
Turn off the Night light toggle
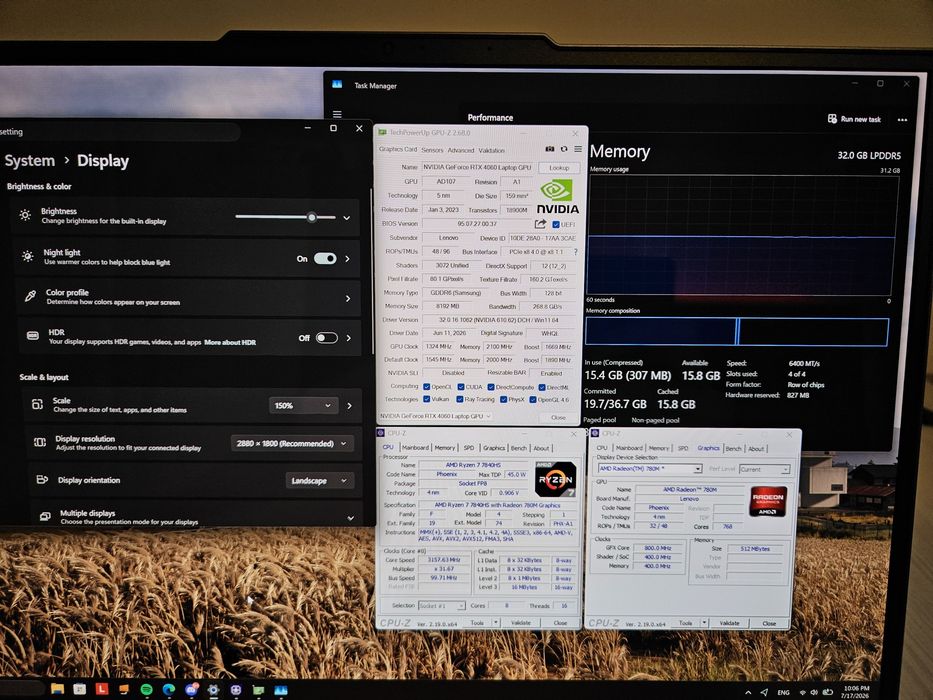click(325, 258)
